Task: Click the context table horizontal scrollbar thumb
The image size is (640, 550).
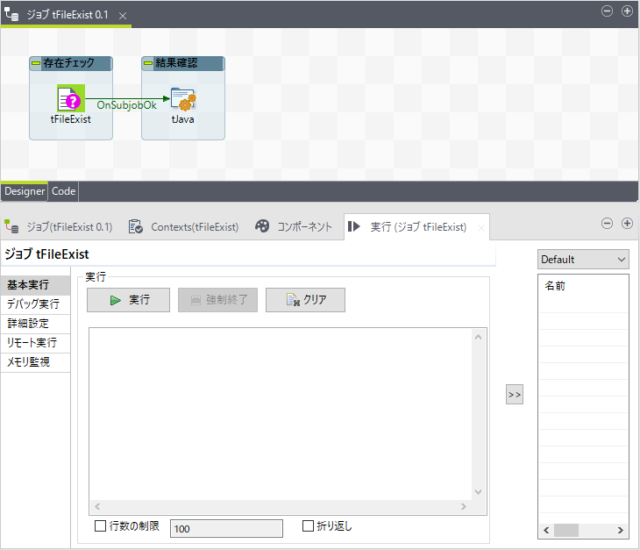Action: pos(566,530)
